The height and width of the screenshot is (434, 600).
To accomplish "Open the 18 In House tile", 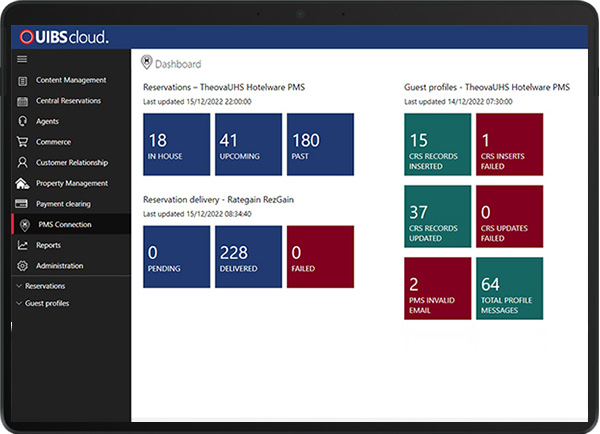I will (x=176, y=144).
